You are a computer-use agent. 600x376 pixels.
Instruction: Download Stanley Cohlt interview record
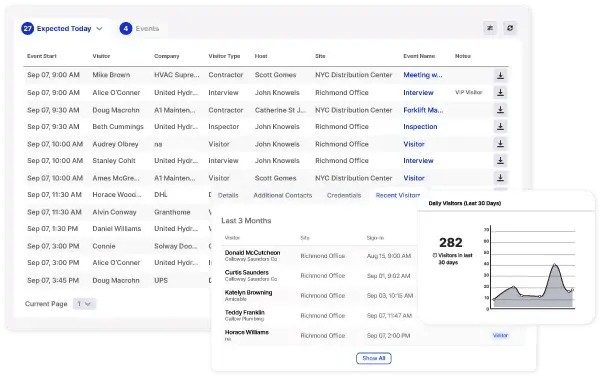coord(500,161)
